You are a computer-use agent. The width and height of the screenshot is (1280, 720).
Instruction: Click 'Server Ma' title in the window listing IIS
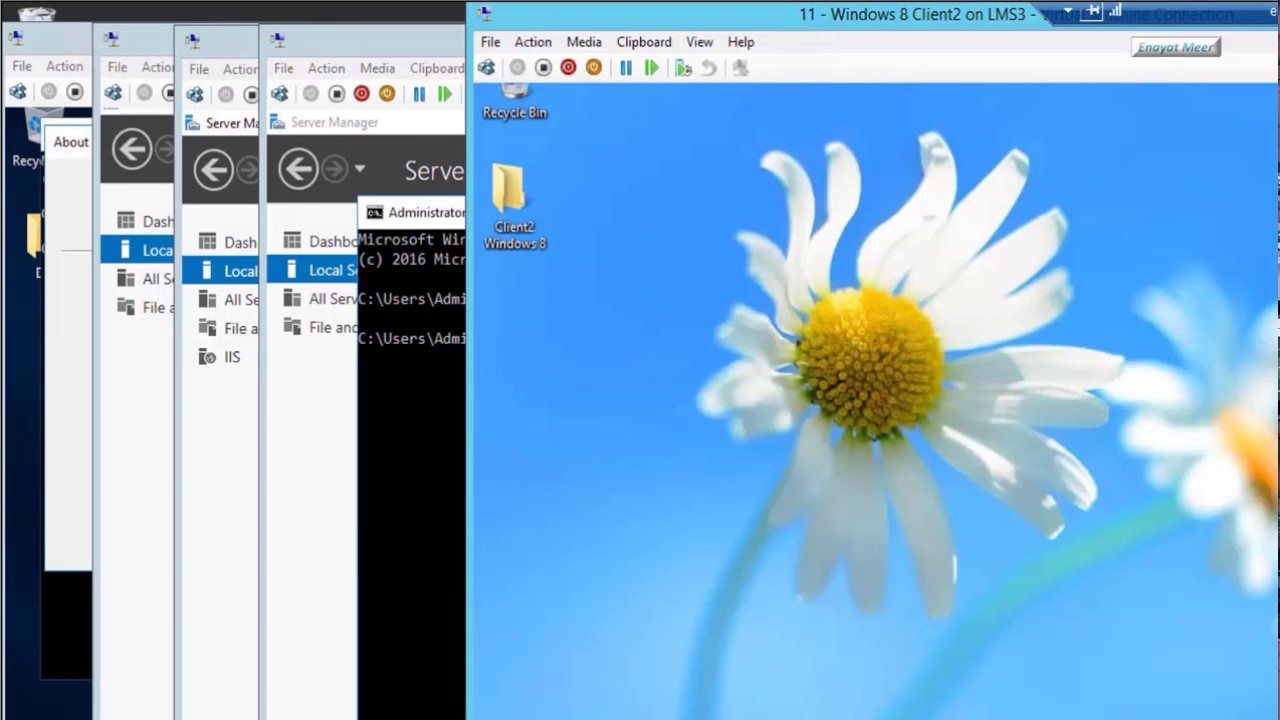(231, 123)
